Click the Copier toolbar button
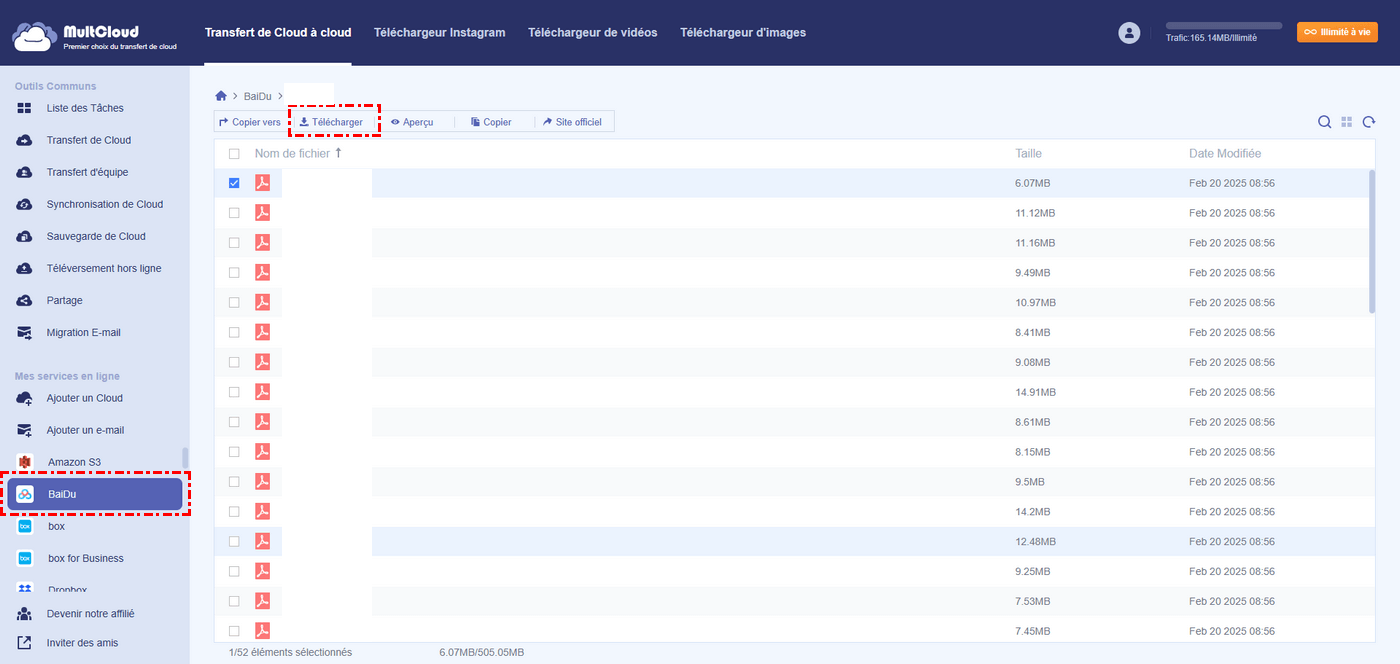 [x=491, y=122]
